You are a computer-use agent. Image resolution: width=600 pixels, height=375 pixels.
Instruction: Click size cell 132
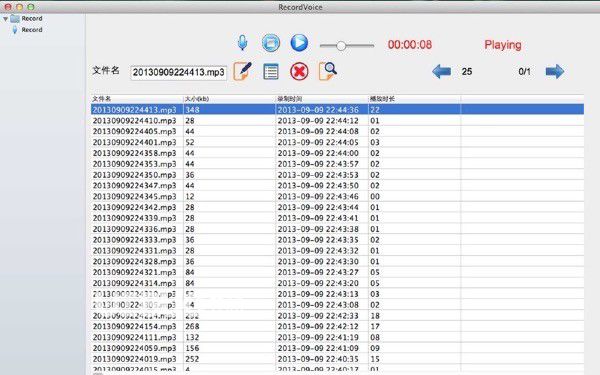(192, 338)
